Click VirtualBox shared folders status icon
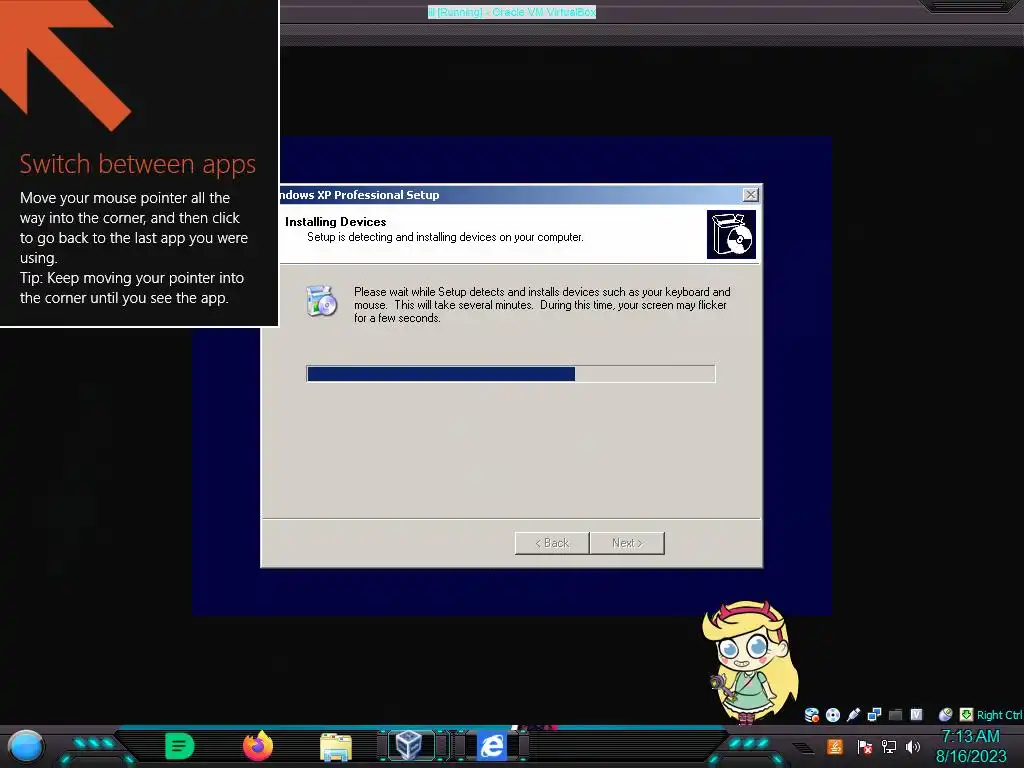 pyautogui.click(x=895, y=715)
